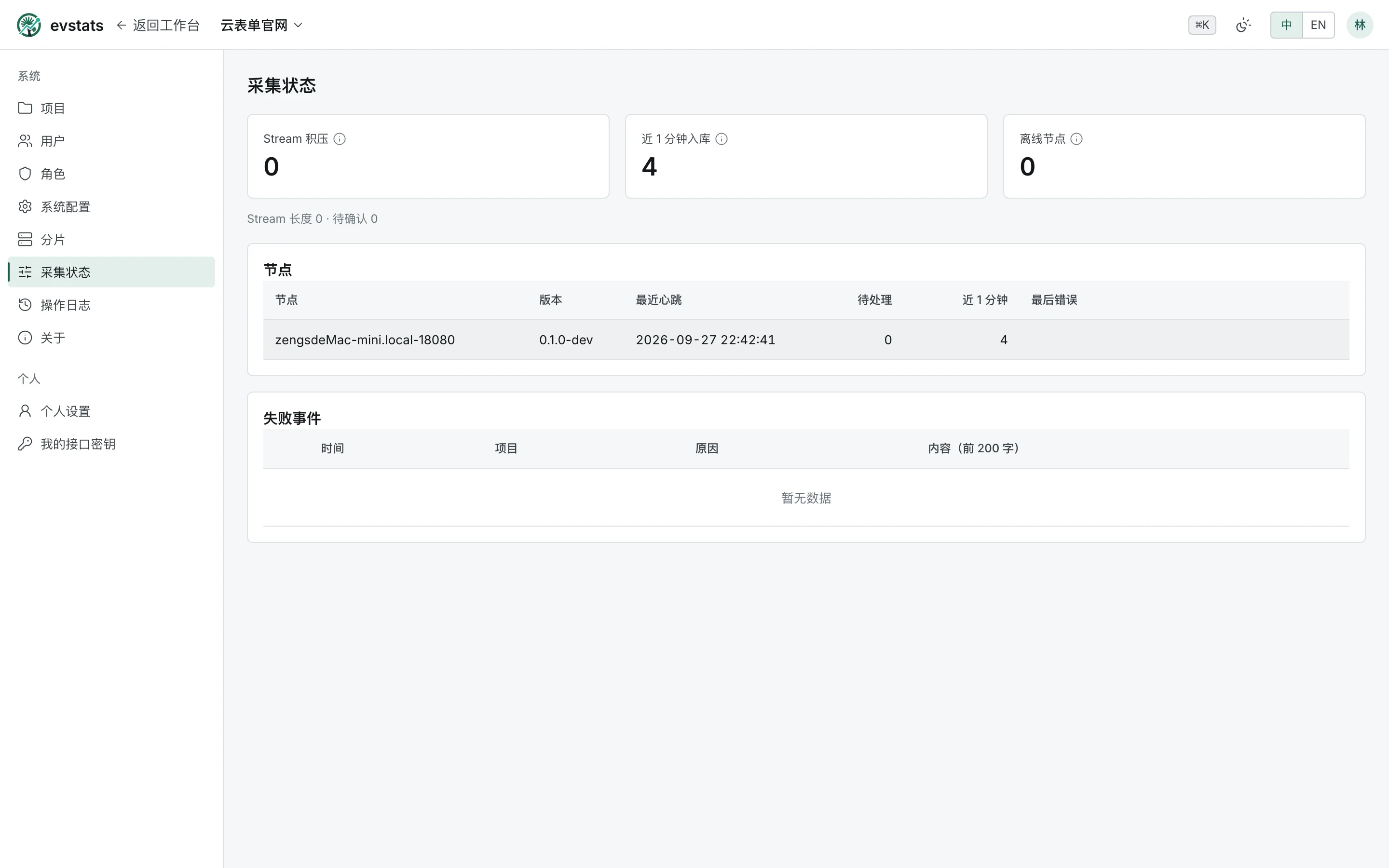Click the 我的接口密钥 link
This screenshot has width=1389, height=868.
tap(111, 443)
